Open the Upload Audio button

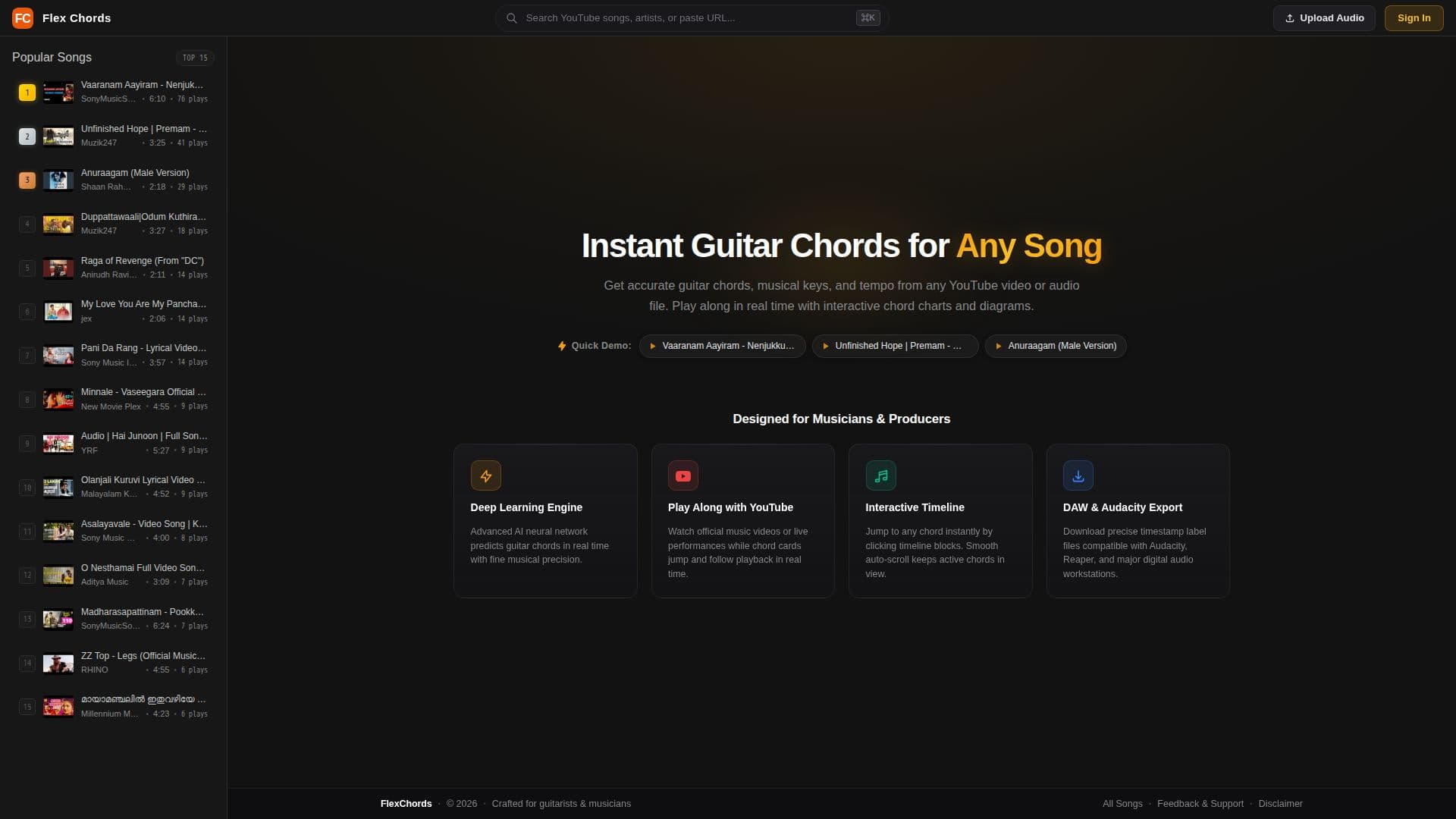[x=1324, y=17]
